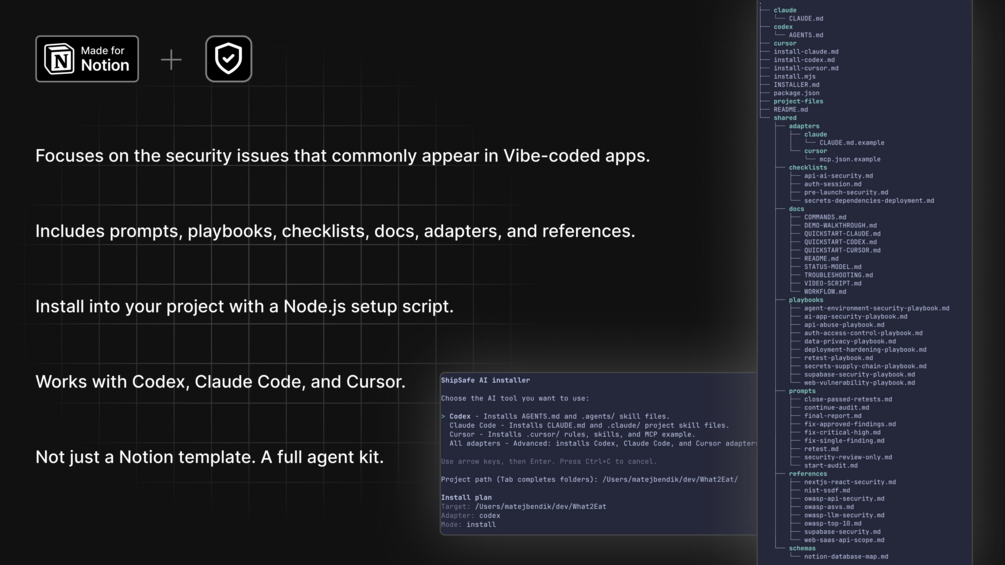Click the Project path line in the installer

tap(589, 479)
